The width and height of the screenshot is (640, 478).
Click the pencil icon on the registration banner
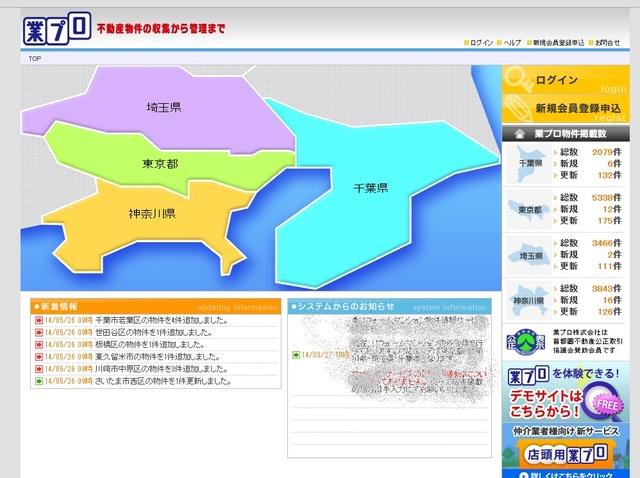pyautogui.click(x=518, y=108)
